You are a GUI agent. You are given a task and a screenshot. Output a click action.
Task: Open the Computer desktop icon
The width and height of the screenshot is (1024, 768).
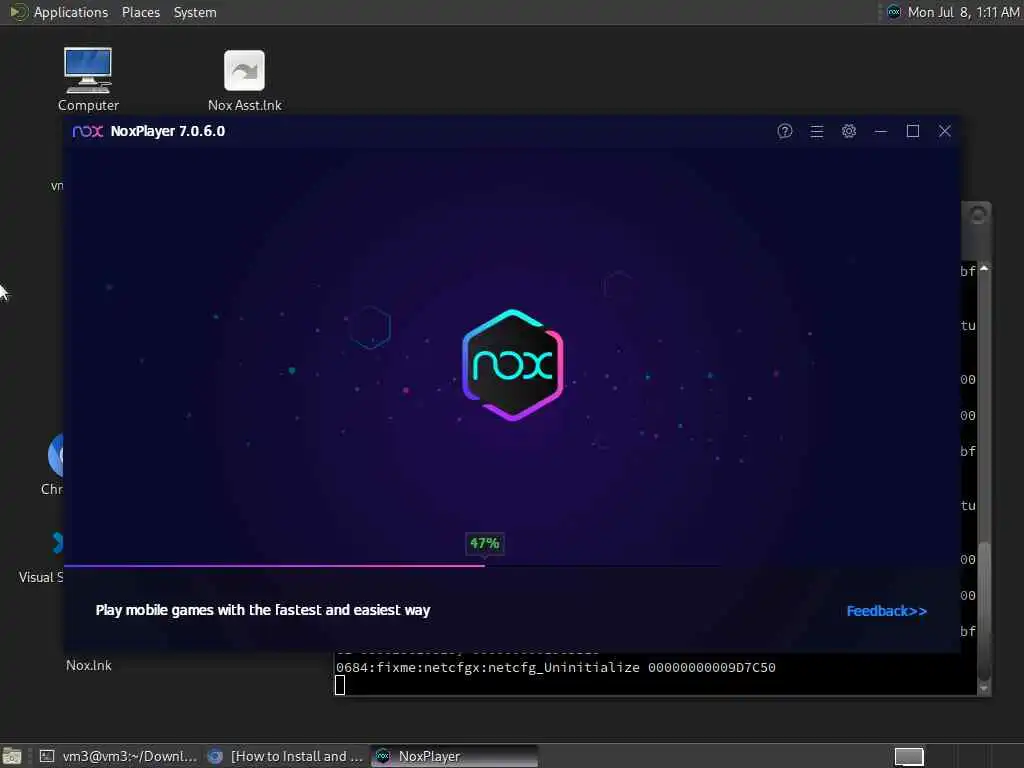88,80
